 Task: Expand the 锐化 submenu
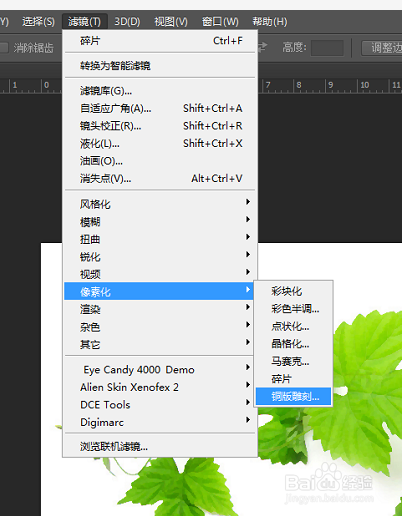point(160,257)
